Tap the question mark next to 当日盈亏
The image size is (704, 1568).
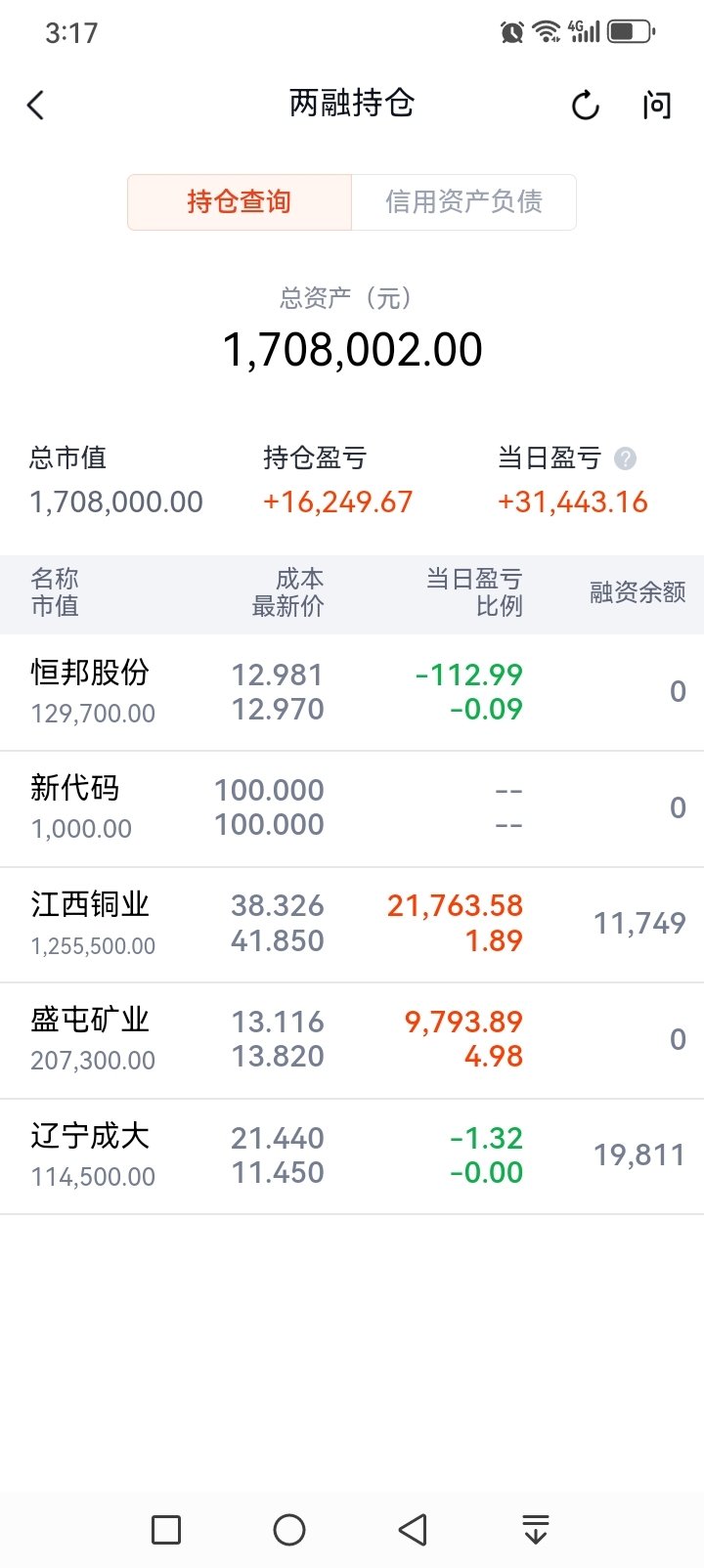(625, 458)
